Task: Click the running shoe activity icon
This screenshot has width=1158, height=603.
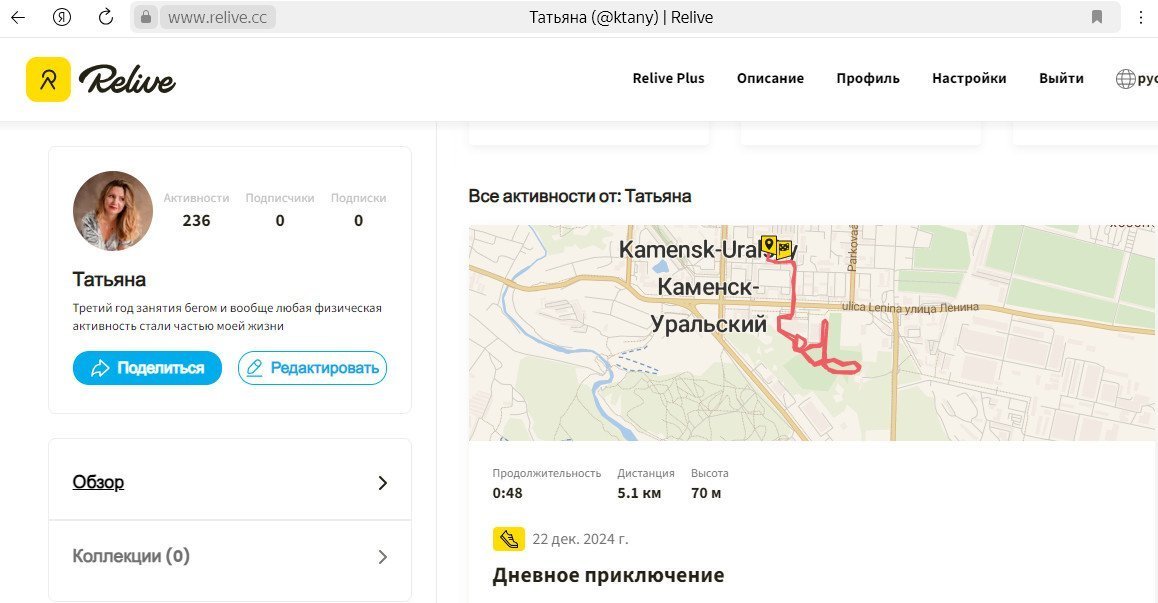Action: point(509,539)
